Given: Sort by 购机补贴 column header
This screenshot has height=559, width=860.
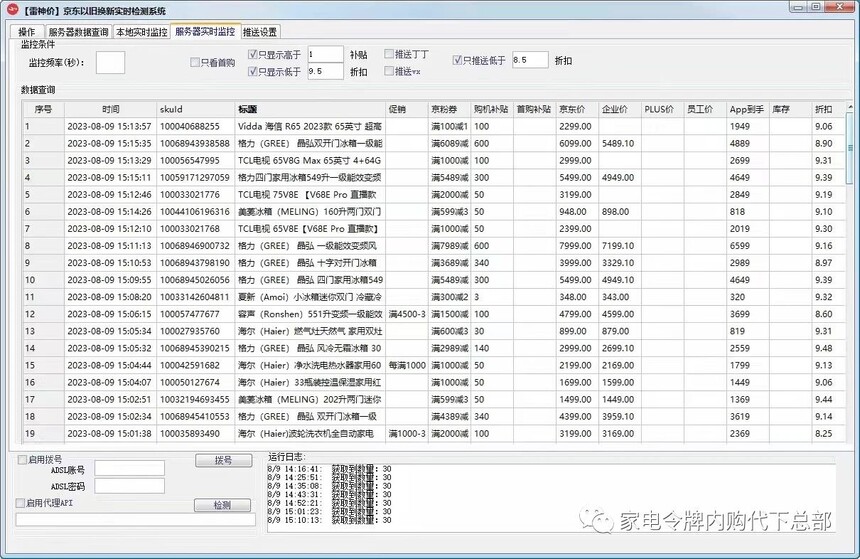Looking at the screenshot, I should 492,109.
